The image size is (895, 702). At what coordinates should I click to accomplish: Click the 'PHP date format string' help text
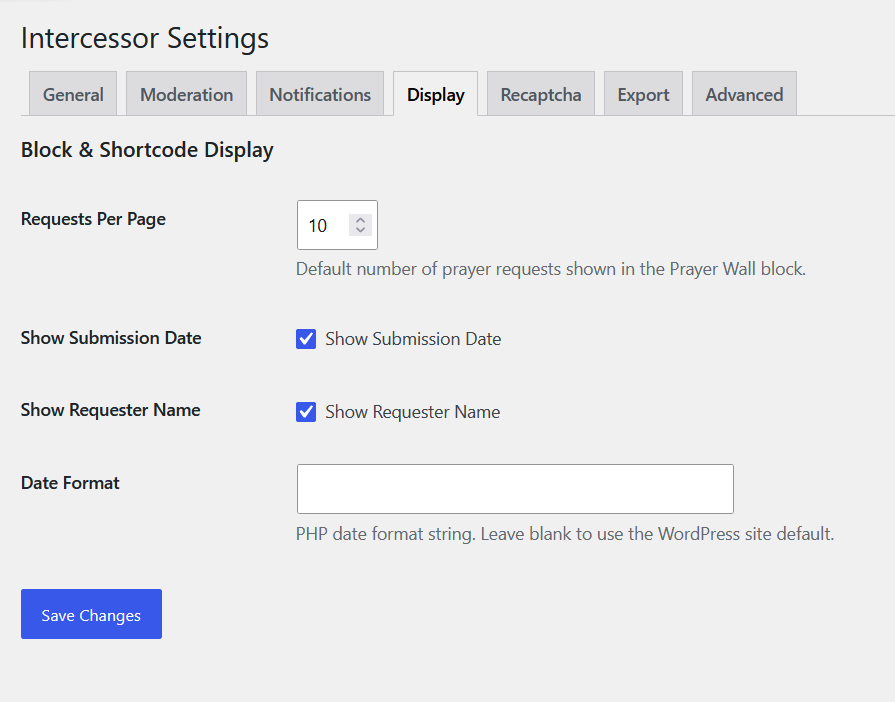tap(565, 534)
